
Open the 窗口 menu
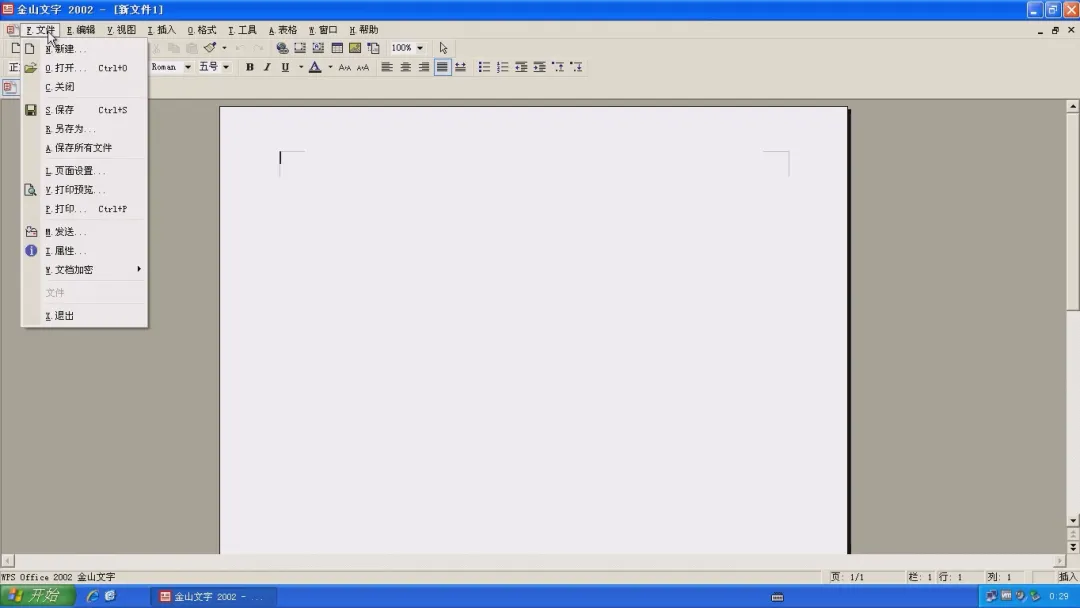[x=323, y=30]
